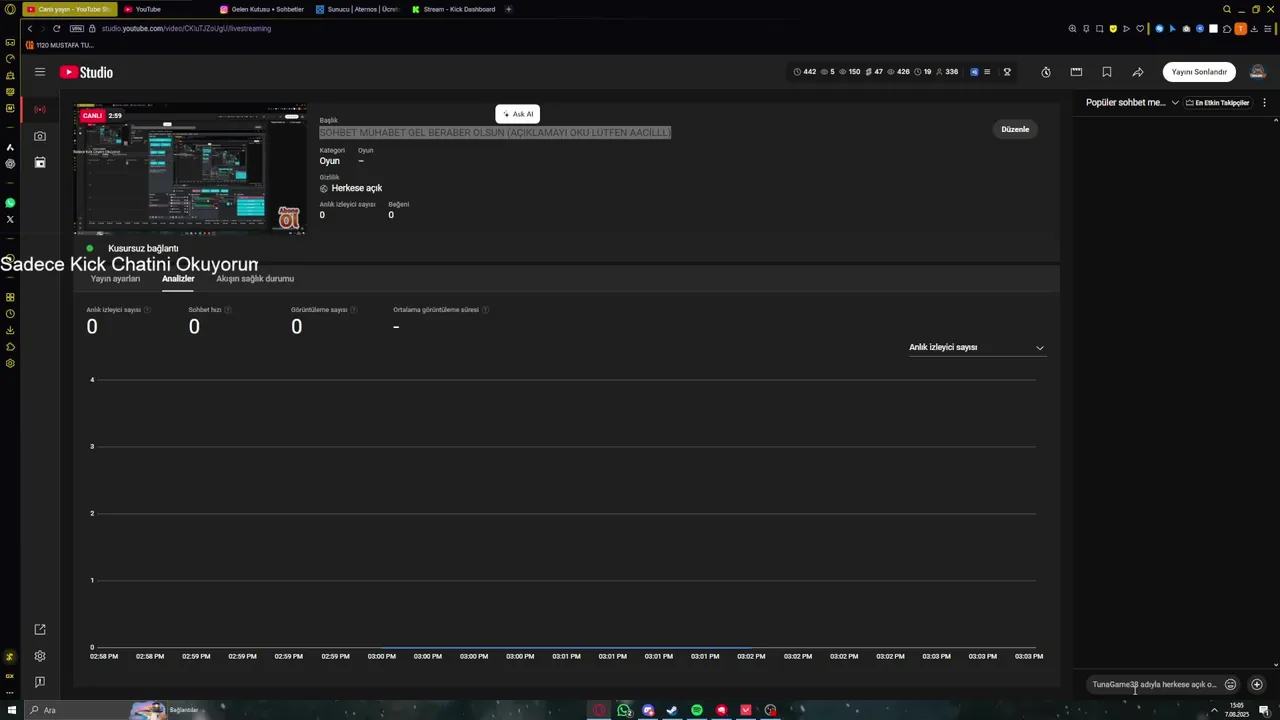Click the Yayını Sonlandır button
The height and width of the screenshot is (720, 1280).
pos(1199,72)
